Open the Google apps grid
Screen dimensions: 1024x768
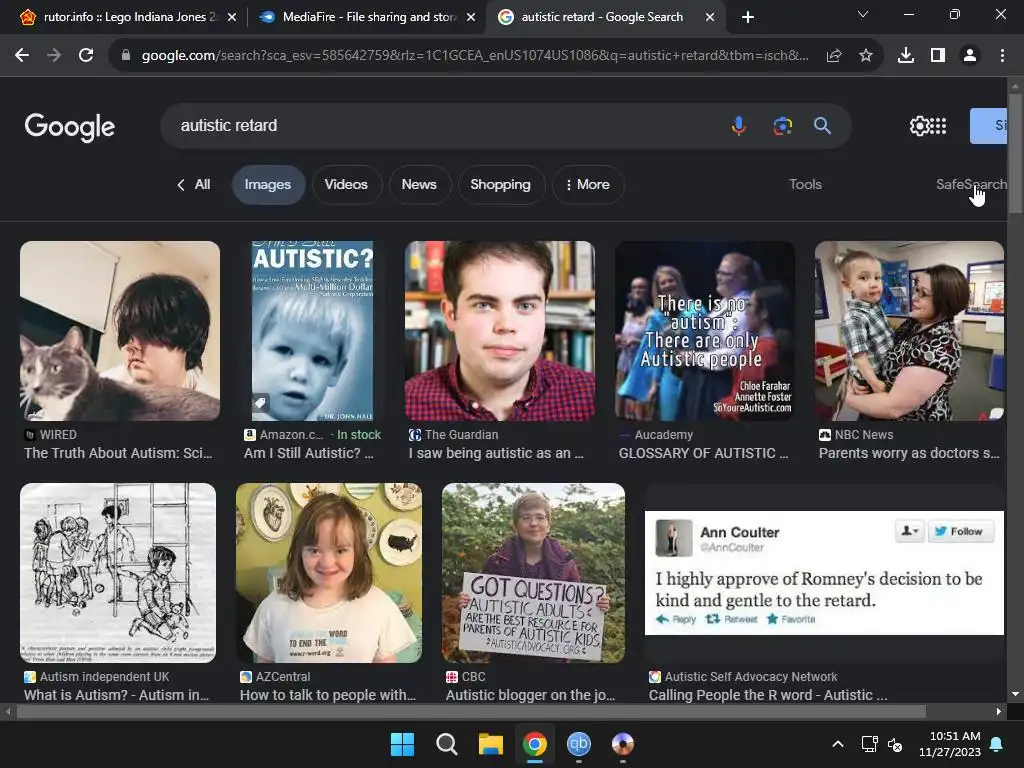[938, 125]
